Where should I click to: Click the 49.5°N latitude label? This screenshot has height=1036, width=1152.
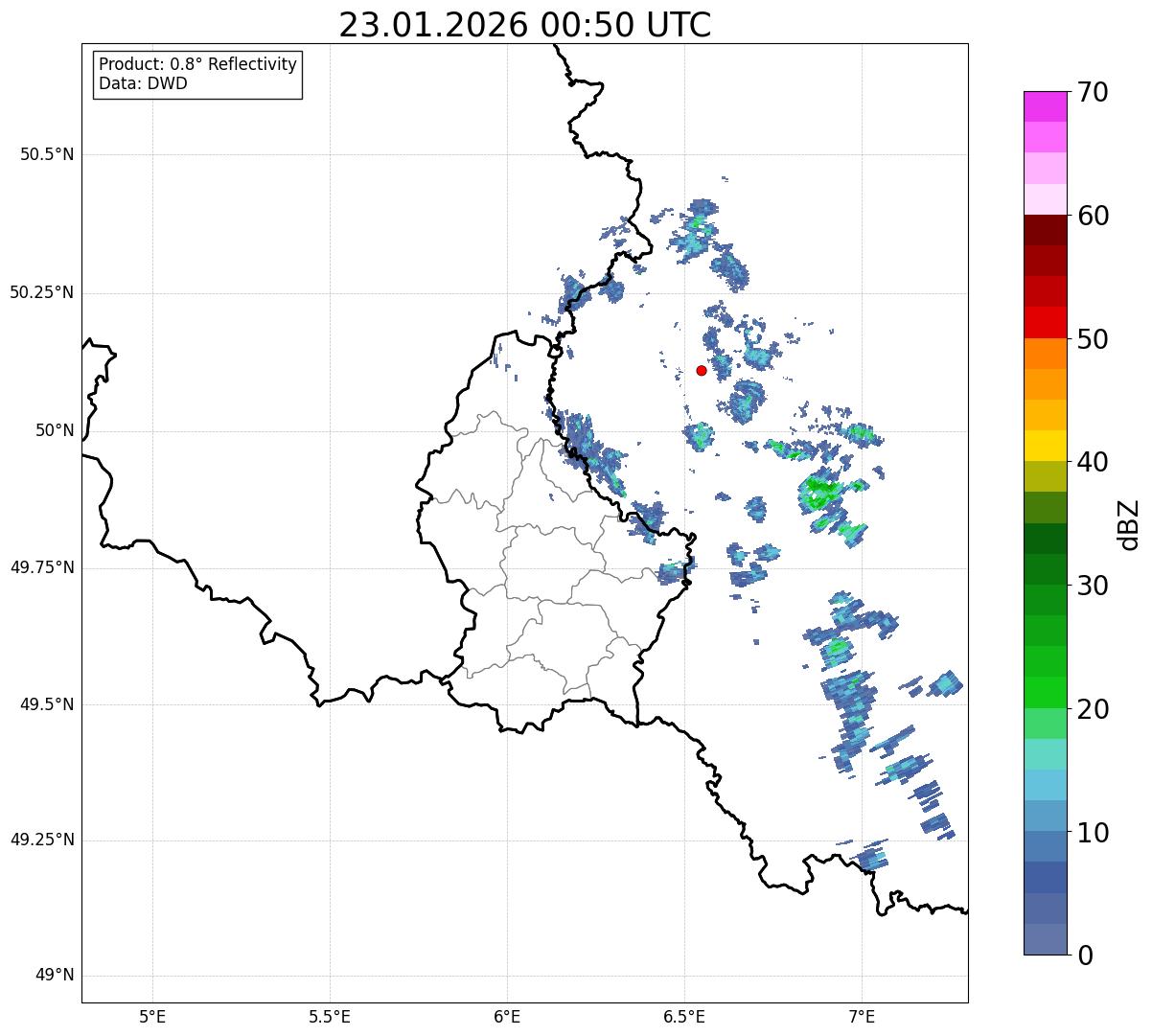pyautogui.click(x=47, y=704)
